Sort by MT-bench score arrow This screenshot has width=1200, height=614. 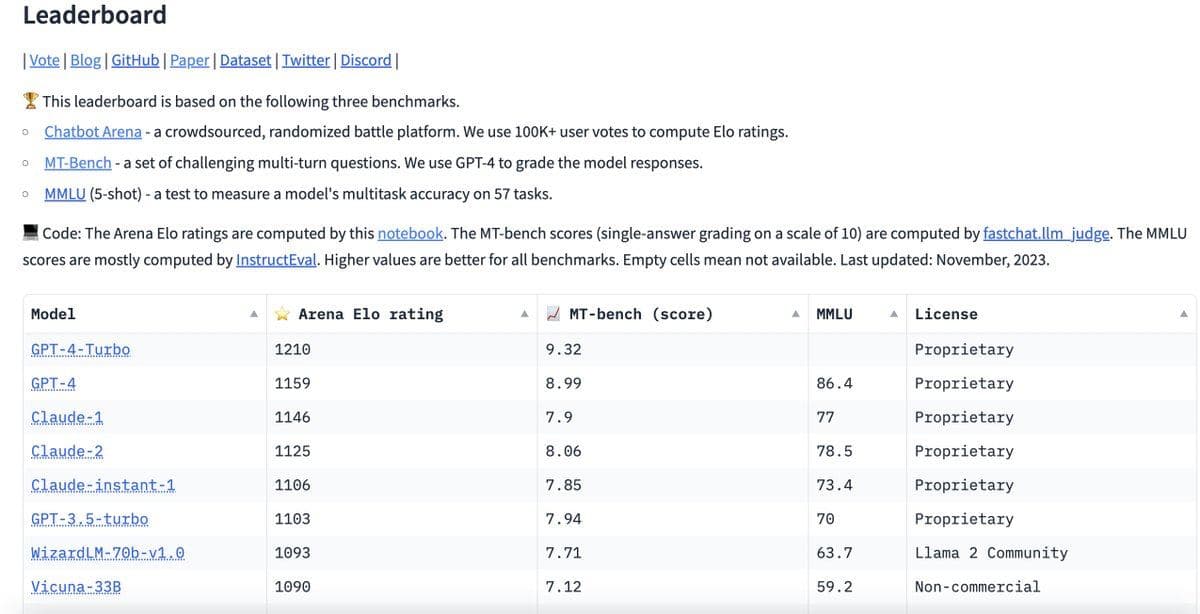click(x=796, y=314)
